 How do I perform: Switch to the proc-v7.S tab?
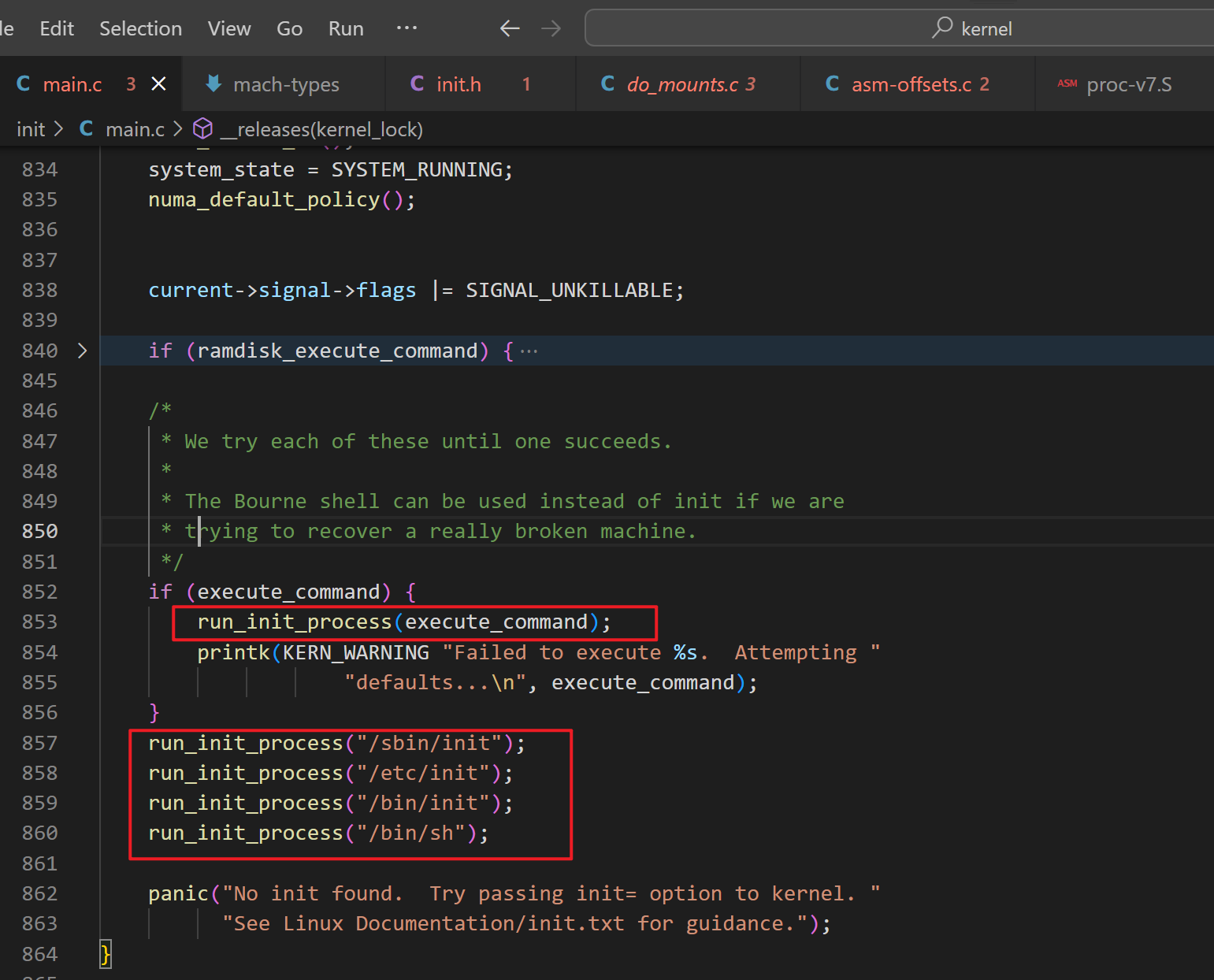click(x=1124, y=84)
